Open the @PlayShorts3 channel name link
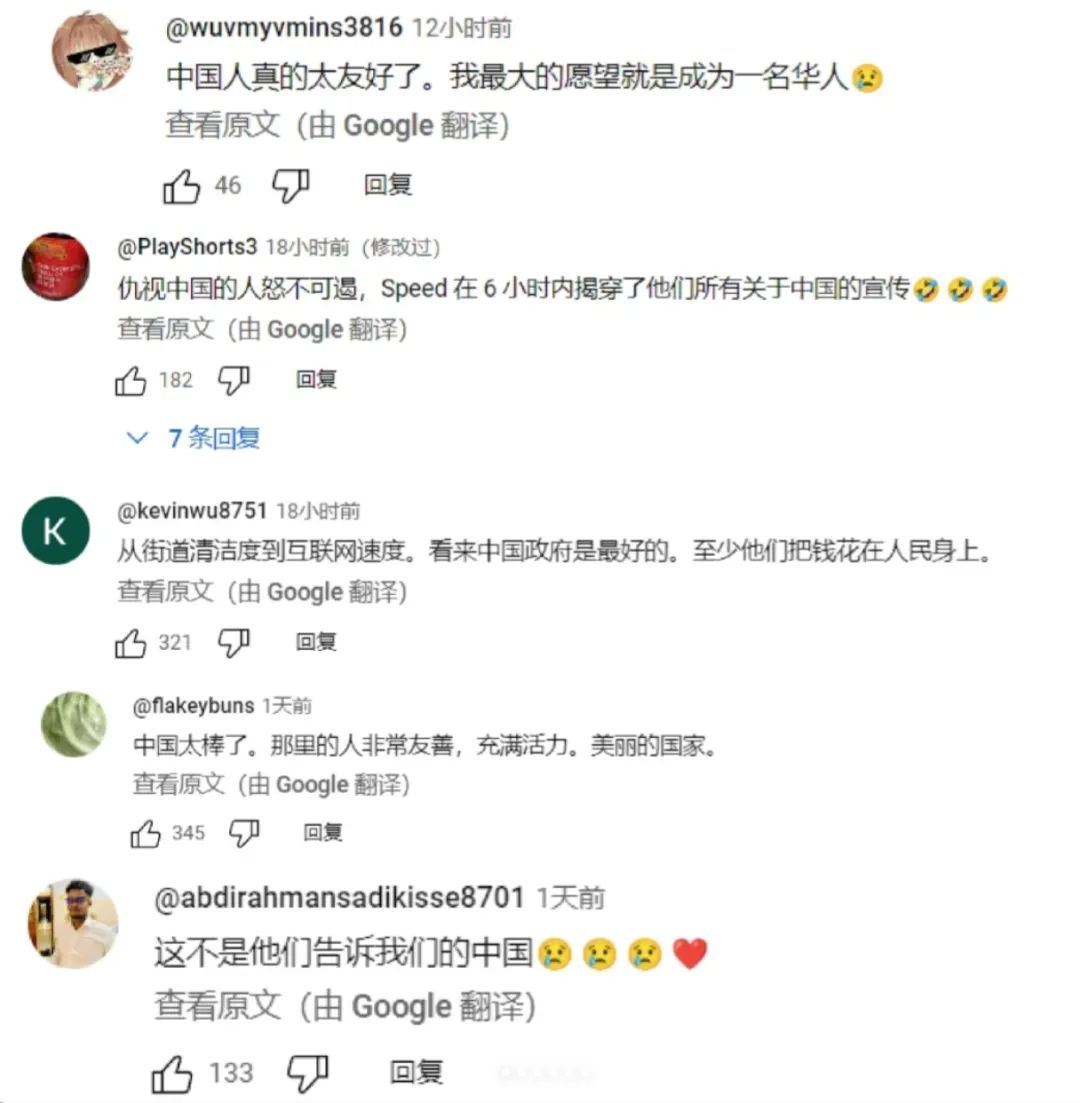 pyautogui.click(x=187, y=247)
